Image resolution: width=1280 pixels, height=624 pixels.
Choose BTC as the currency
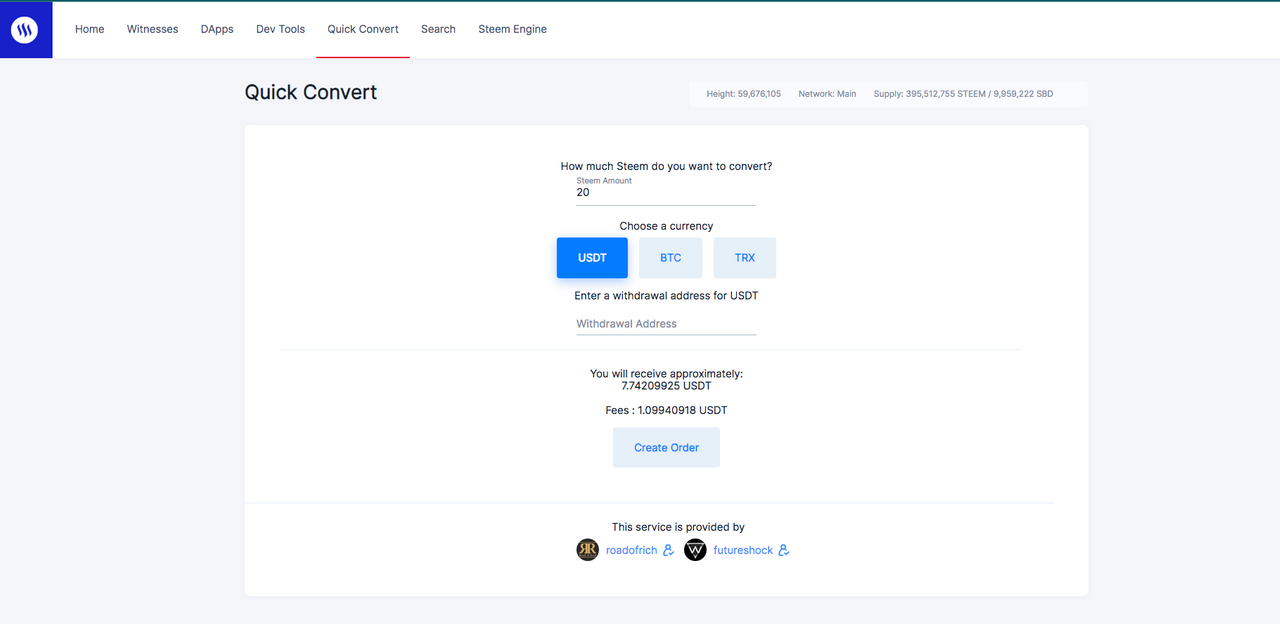[x=671, y=258]
